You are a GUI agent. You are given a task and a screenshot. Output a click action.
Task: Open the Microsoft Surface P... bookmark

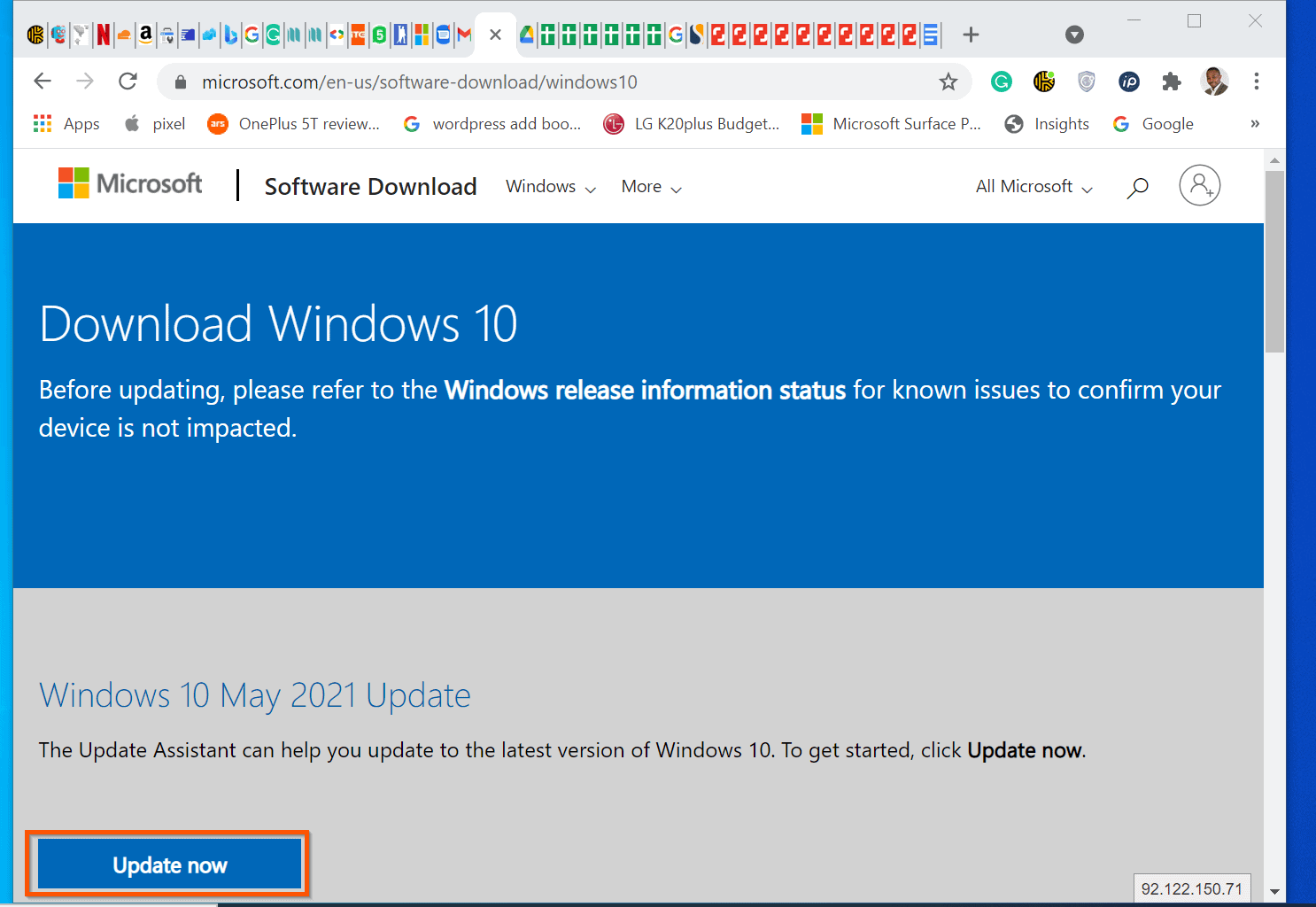[x=891, y=124]
